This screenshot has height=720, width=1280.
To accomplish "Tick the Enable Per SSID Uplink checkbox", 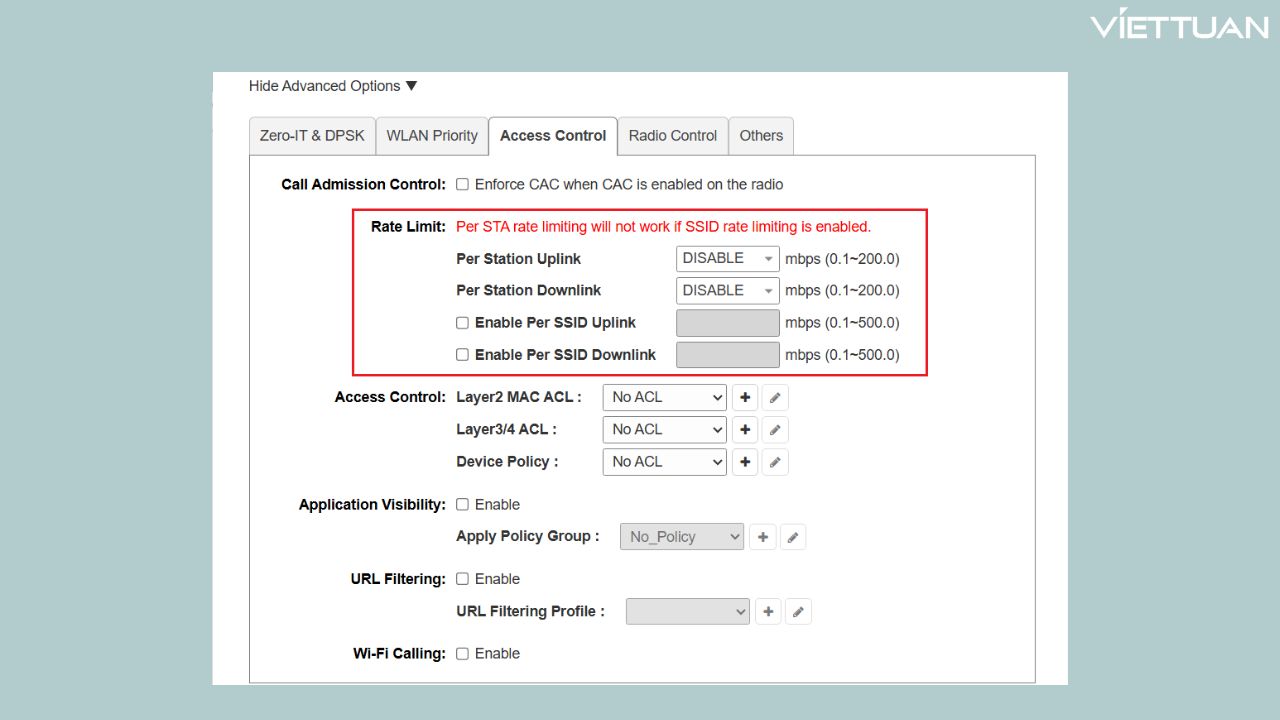I will tap(462, 323).
